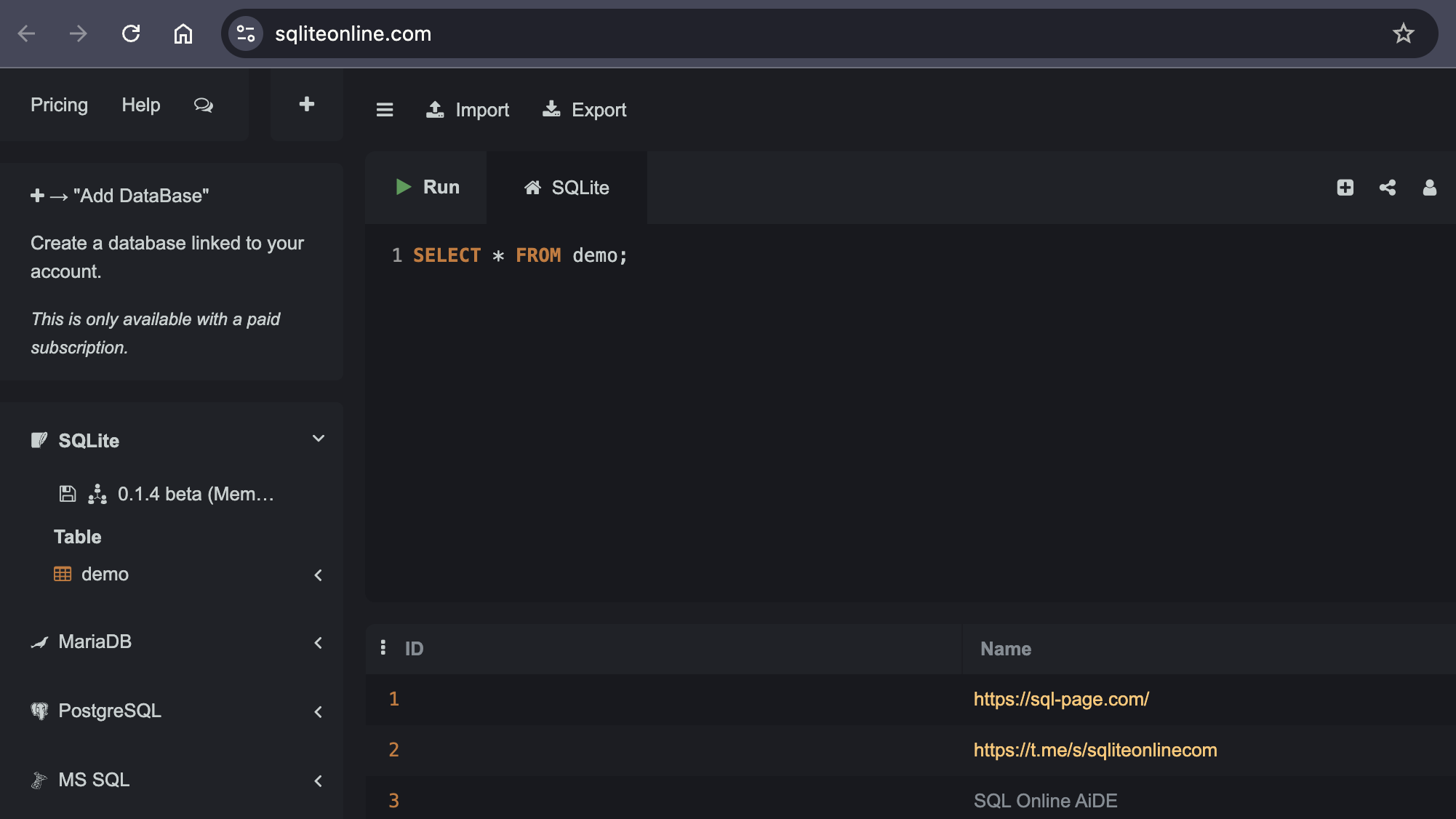Bookmark this page with star icon

(x=1403, y=33)
